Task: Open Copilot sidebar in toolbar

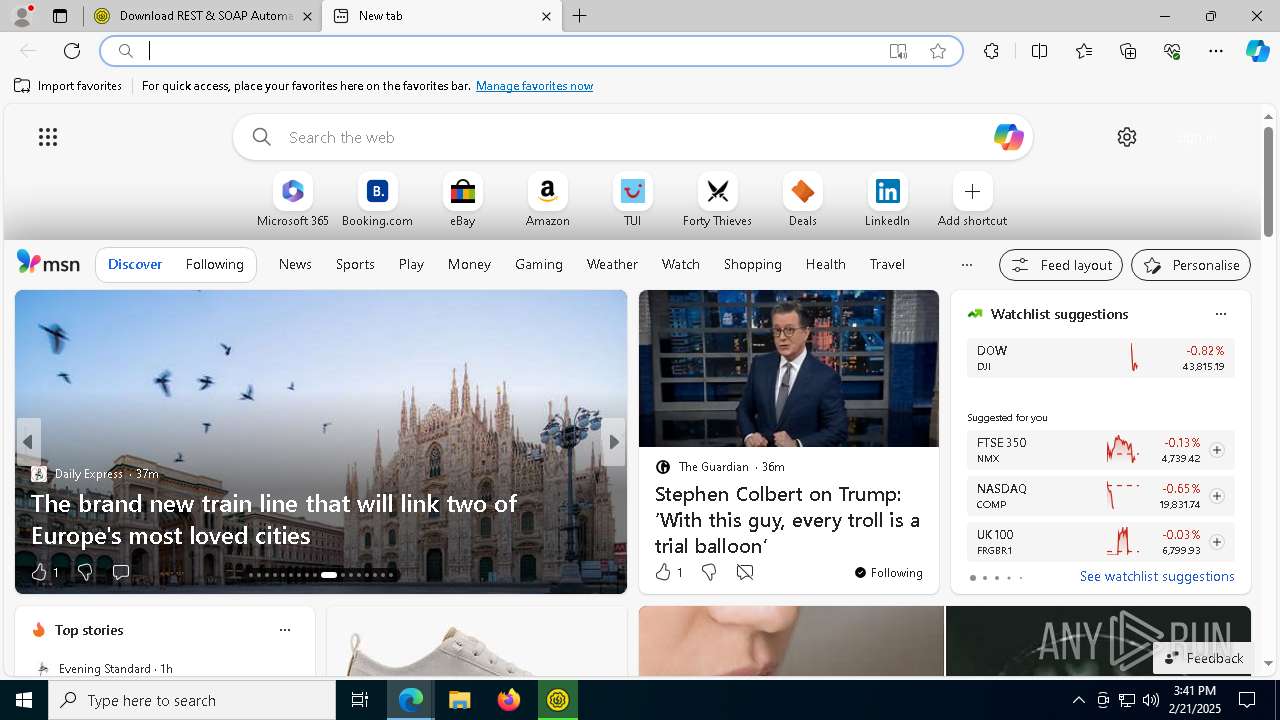Action: pos(1257,51)
